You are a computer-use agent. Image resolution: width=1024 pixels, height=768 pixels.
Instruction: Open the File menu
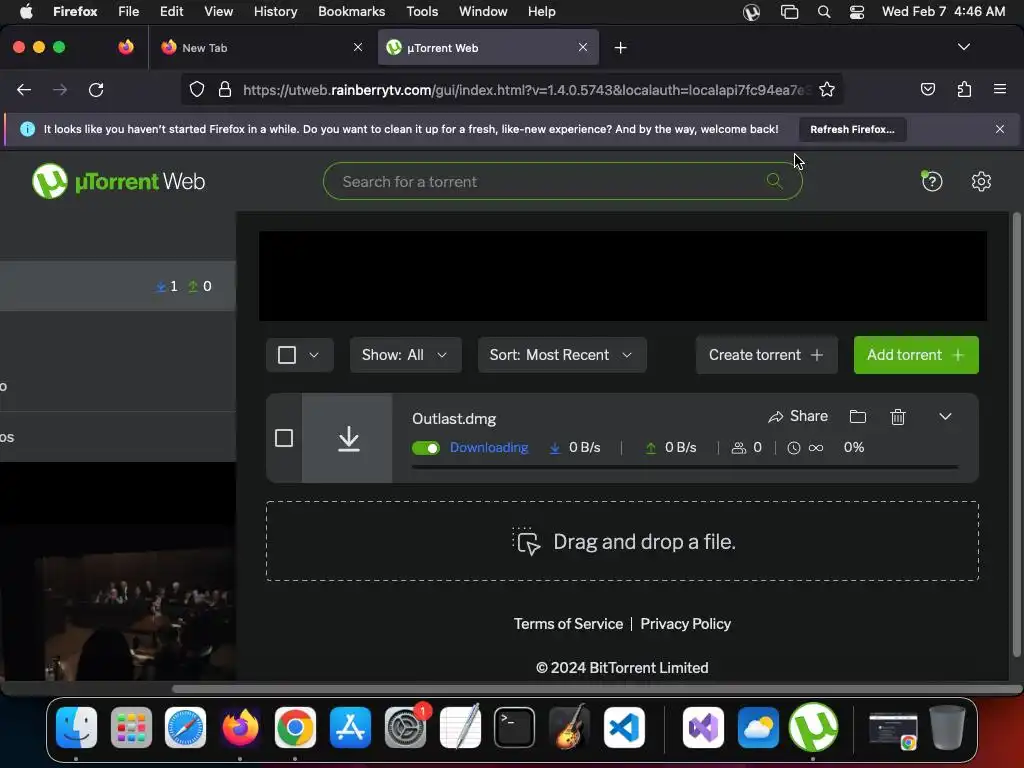(128, 12)
